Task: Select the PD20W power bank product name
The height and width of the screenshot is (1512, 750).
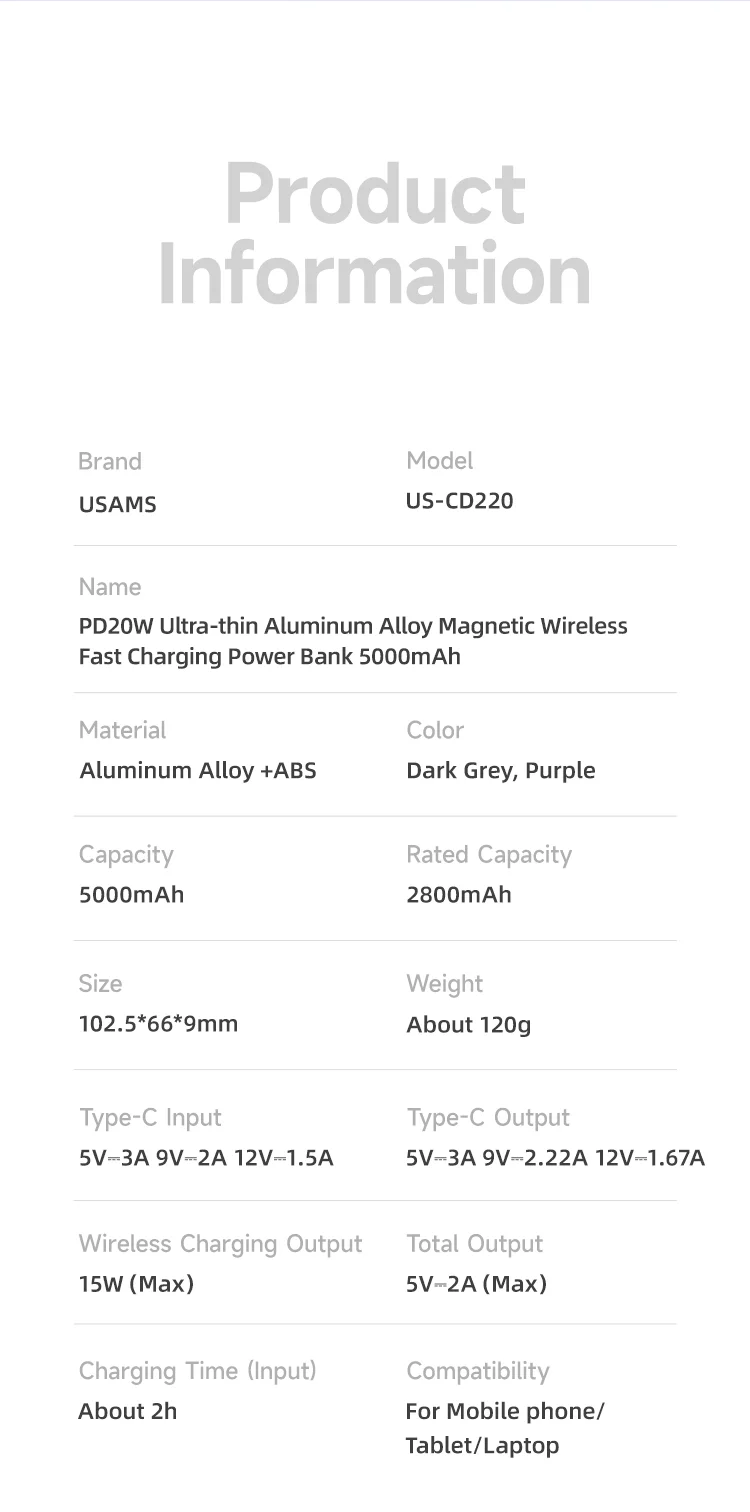Action: (353, 642)
